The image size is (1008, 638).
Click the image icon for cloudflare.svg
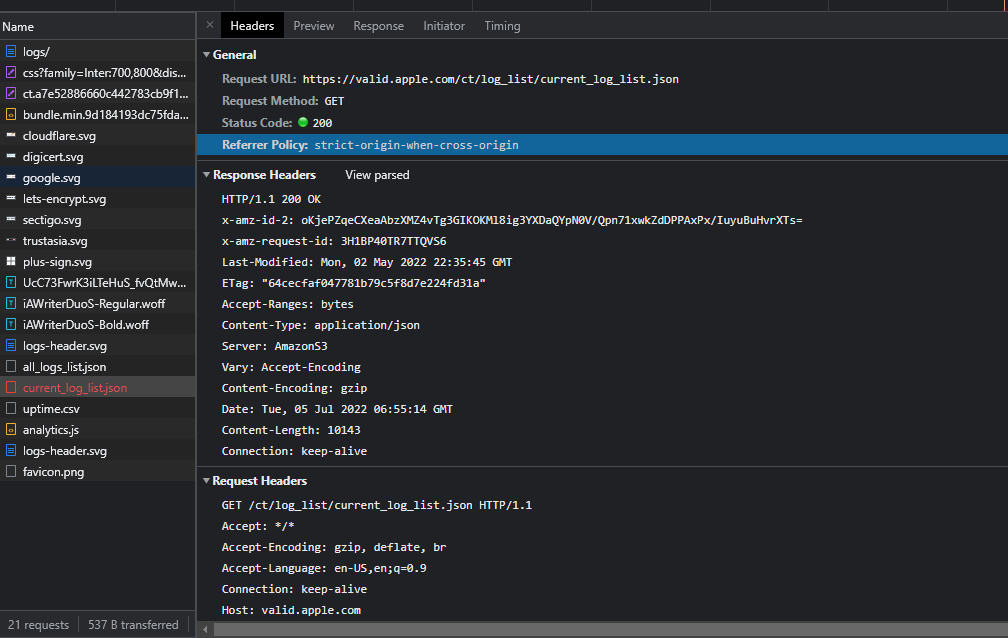tap(11, 135)
